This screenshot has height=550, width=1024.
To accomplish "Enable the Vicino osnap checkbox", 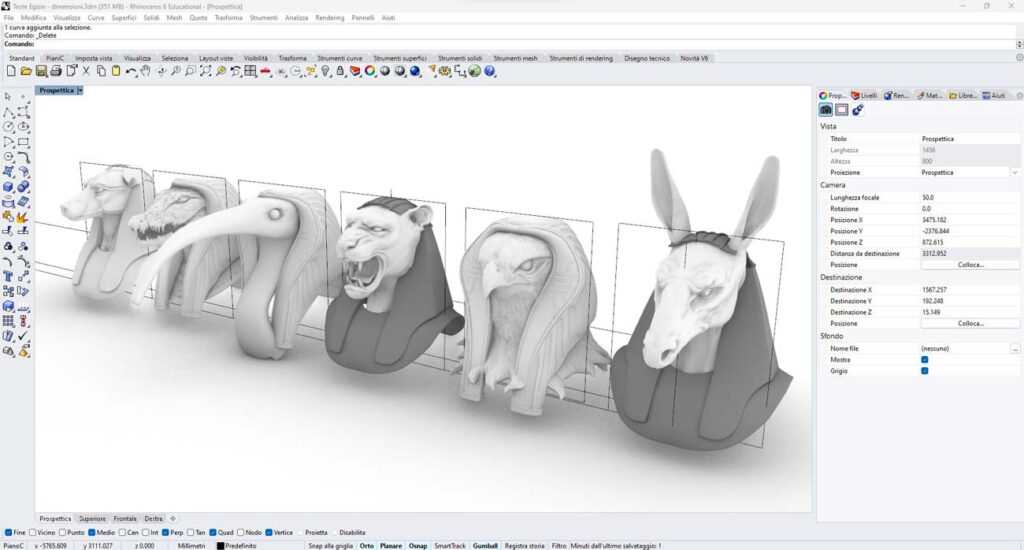I will 32,532.
